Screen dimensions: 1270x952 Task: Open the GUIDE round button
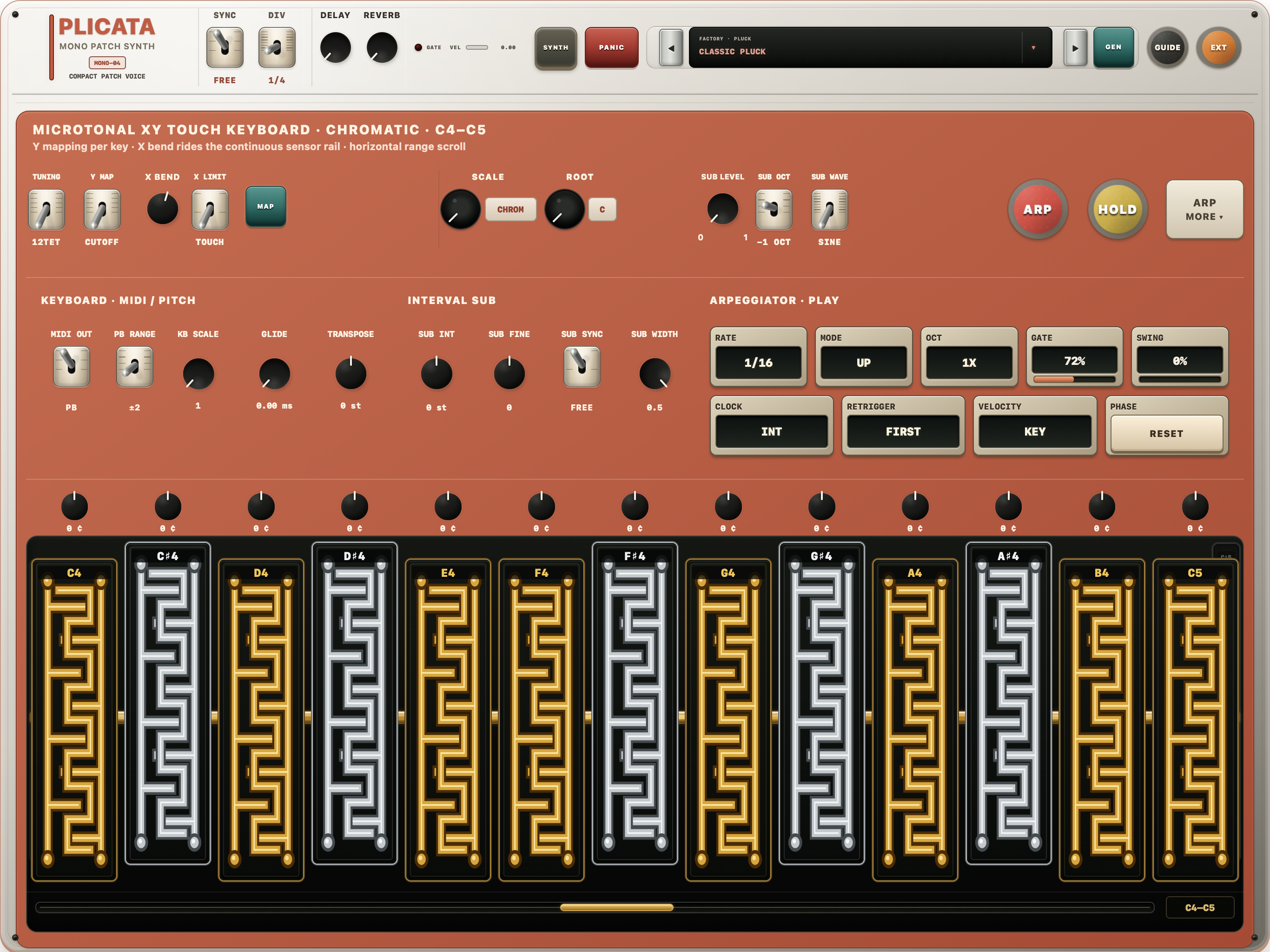[1167, 48]
